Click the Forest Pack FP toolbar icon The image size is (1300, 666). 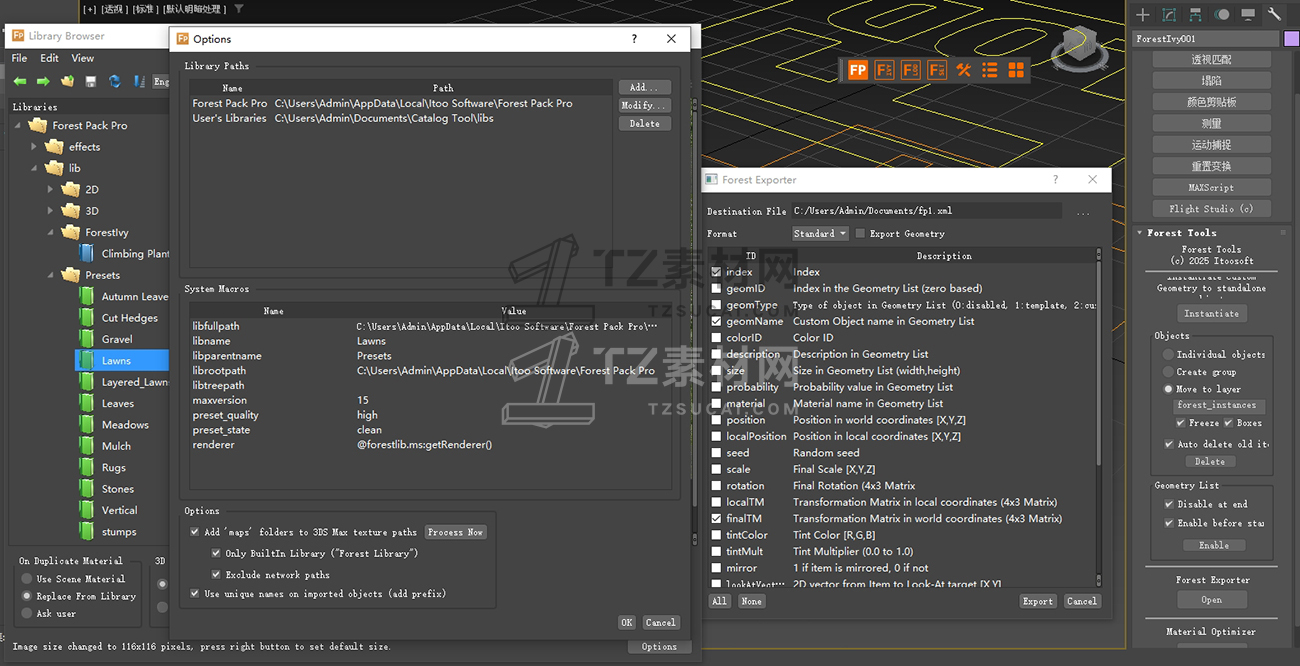click(858, 70)
